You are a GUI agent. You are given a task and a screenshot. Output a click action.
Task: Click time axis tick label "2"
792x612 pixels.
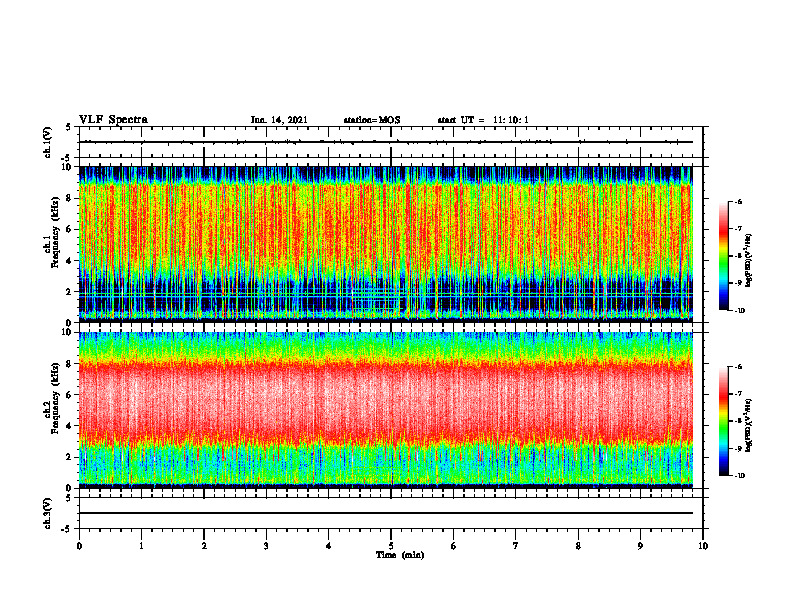point(204,546)
